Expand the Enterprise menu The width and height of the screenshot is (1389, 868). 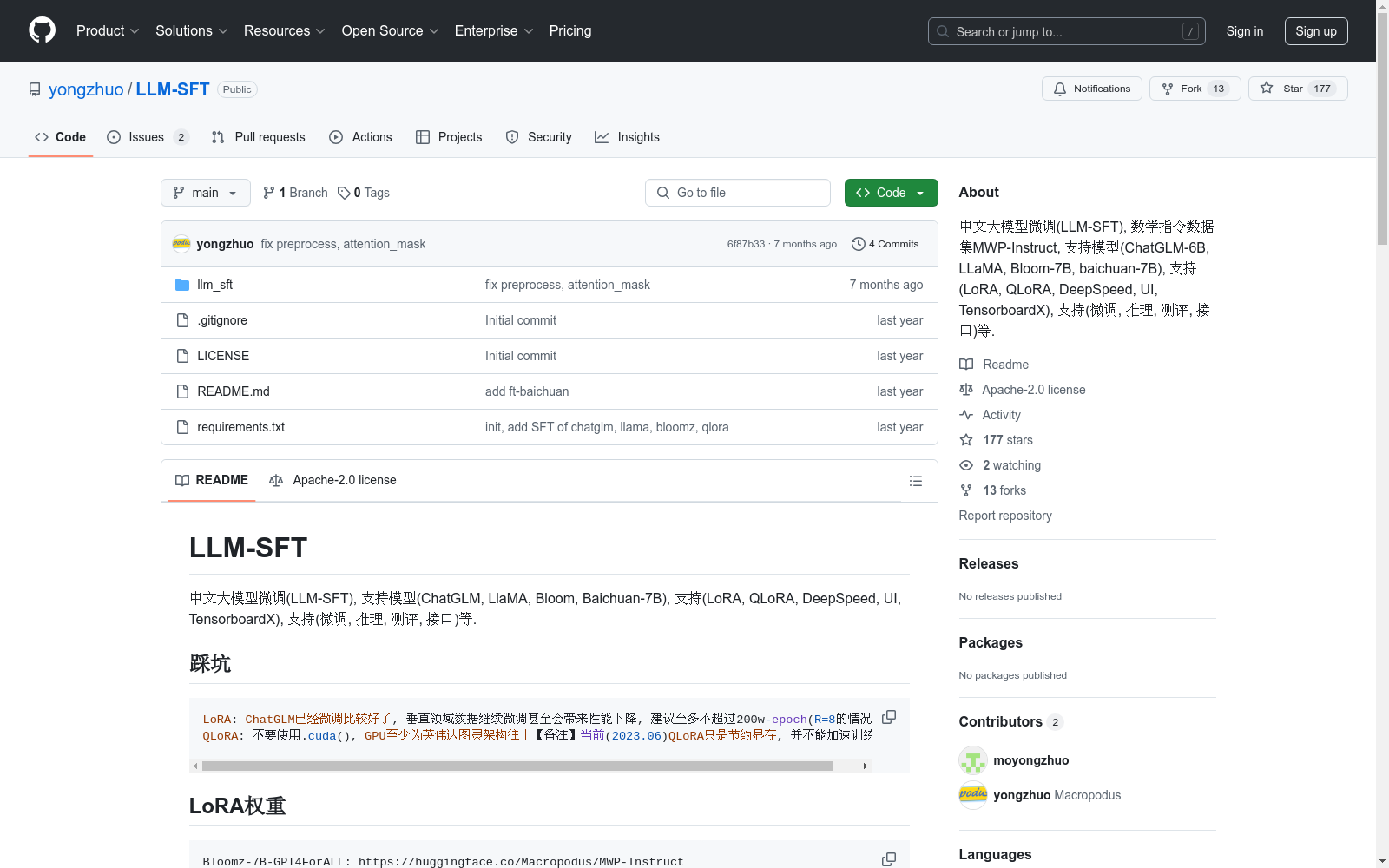(x=494, y=31)
